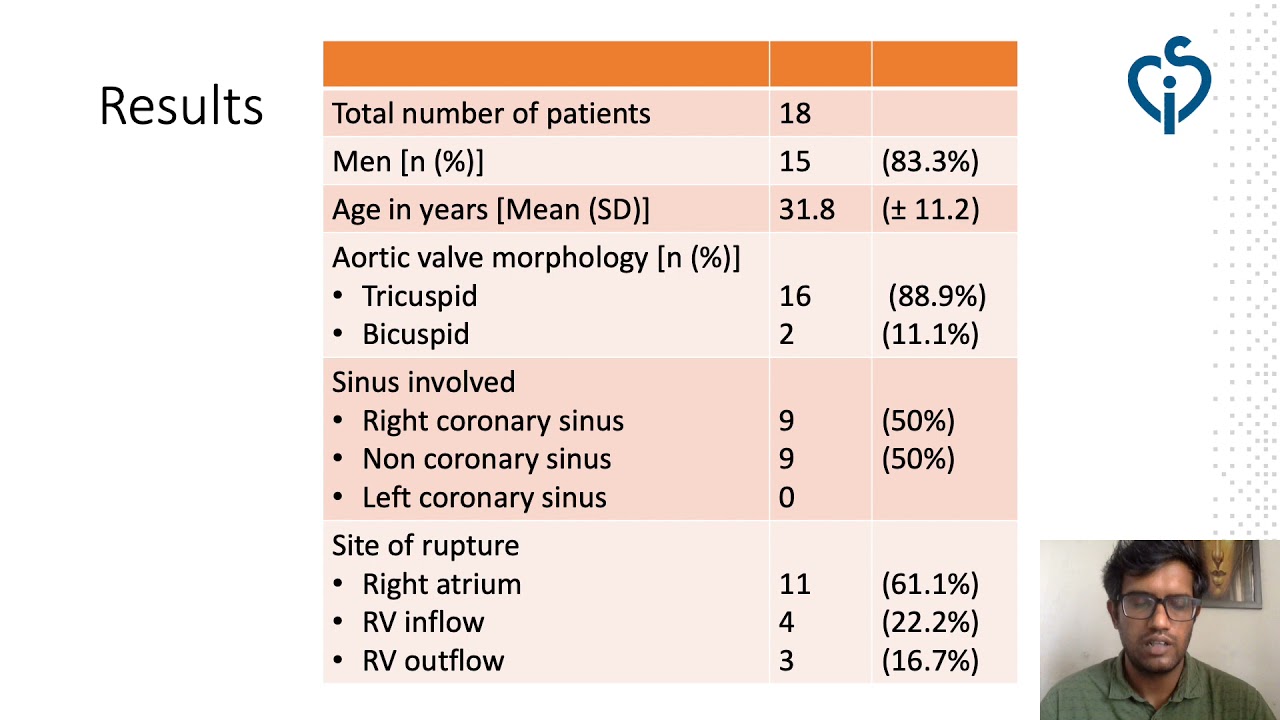The height and width of the screenshot is (720, 1280).
Task: Click the 83.3% value cell
Action: [x=930, y=162]
